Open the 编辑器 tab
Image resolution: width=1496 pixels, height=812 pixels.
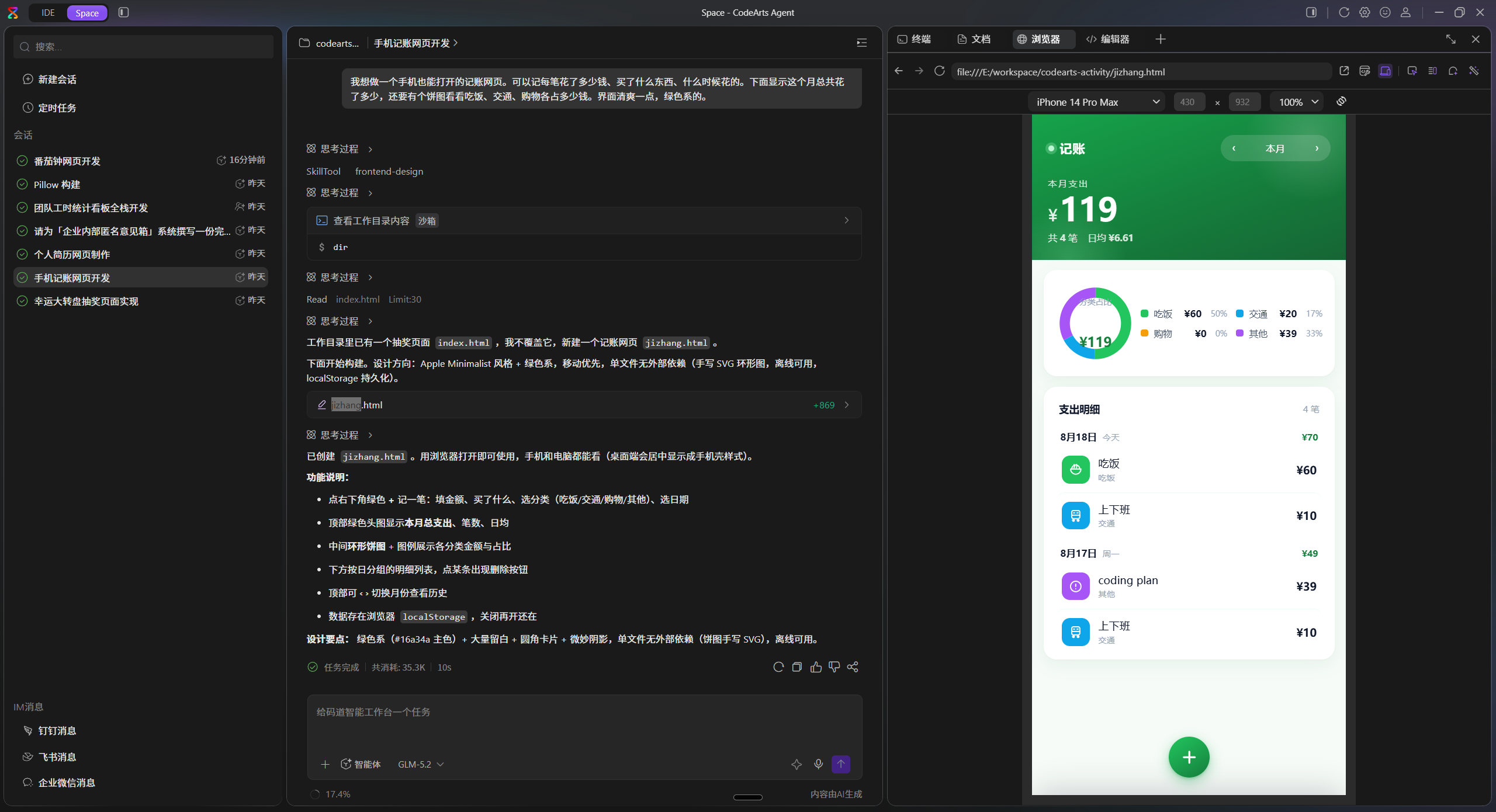tap(1108, 39)
